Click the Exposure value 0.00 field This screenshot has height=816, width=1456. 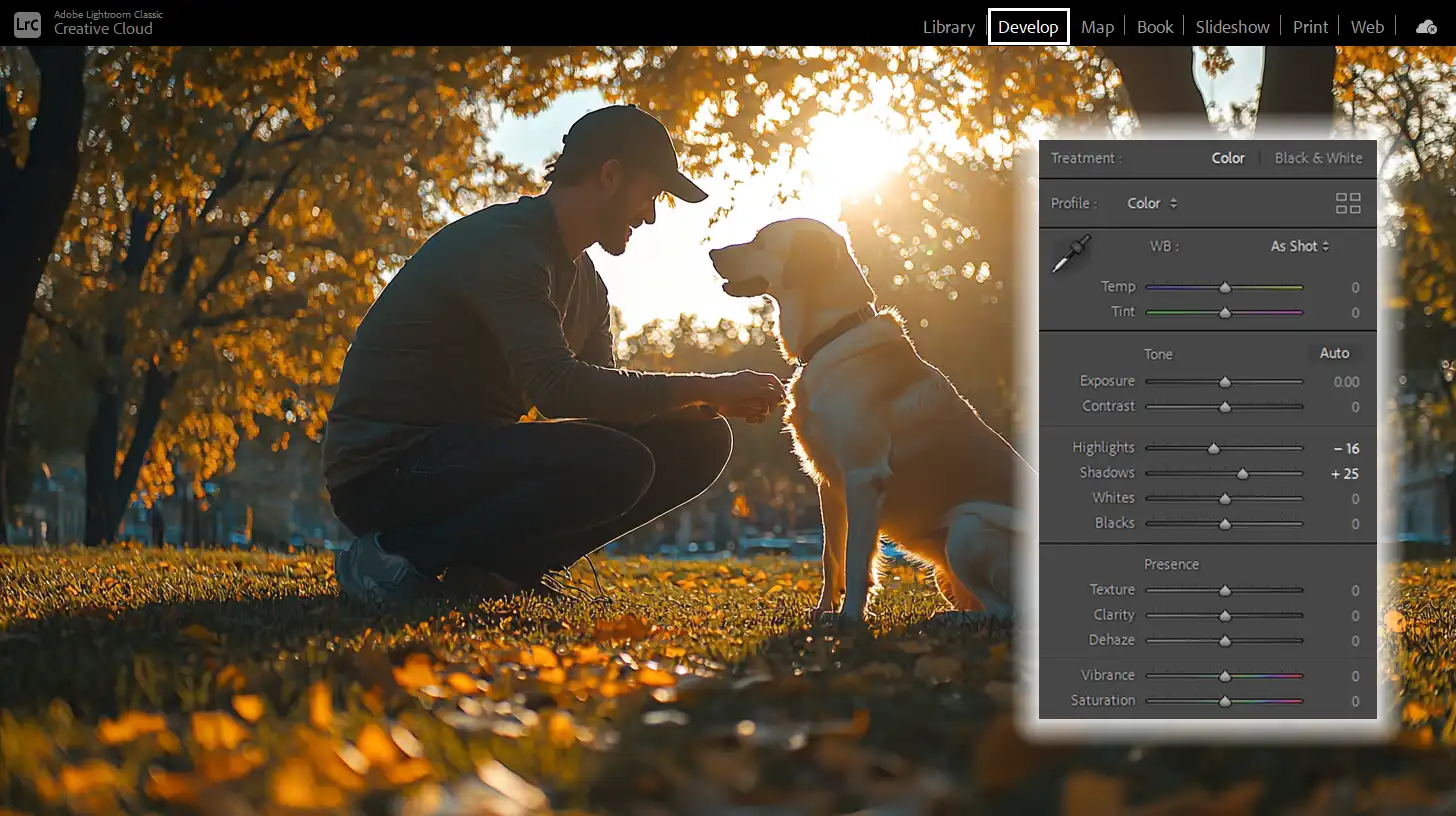1346,382
